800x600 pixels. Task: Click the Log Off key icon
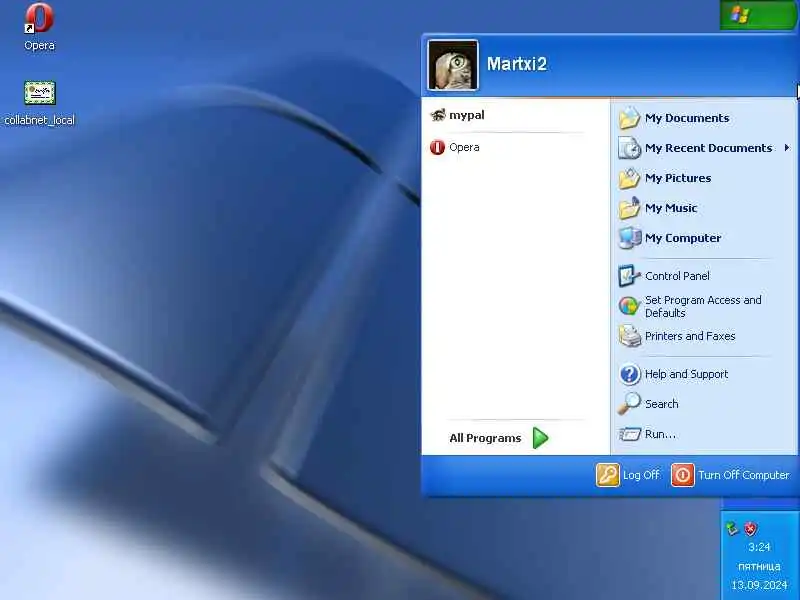point(607,475)
